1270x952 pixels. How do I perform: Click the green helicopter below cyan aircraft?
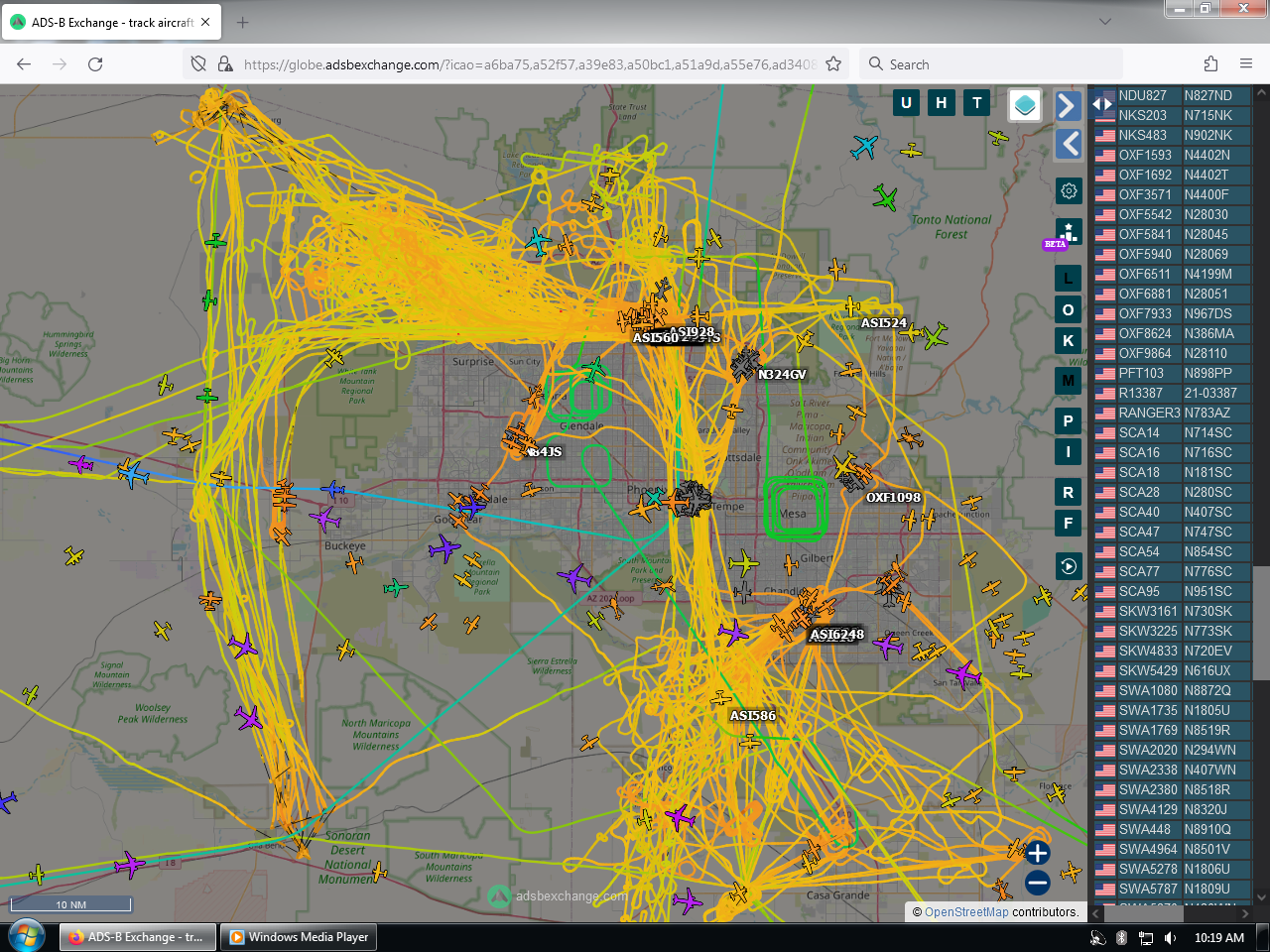pos(884,197)
